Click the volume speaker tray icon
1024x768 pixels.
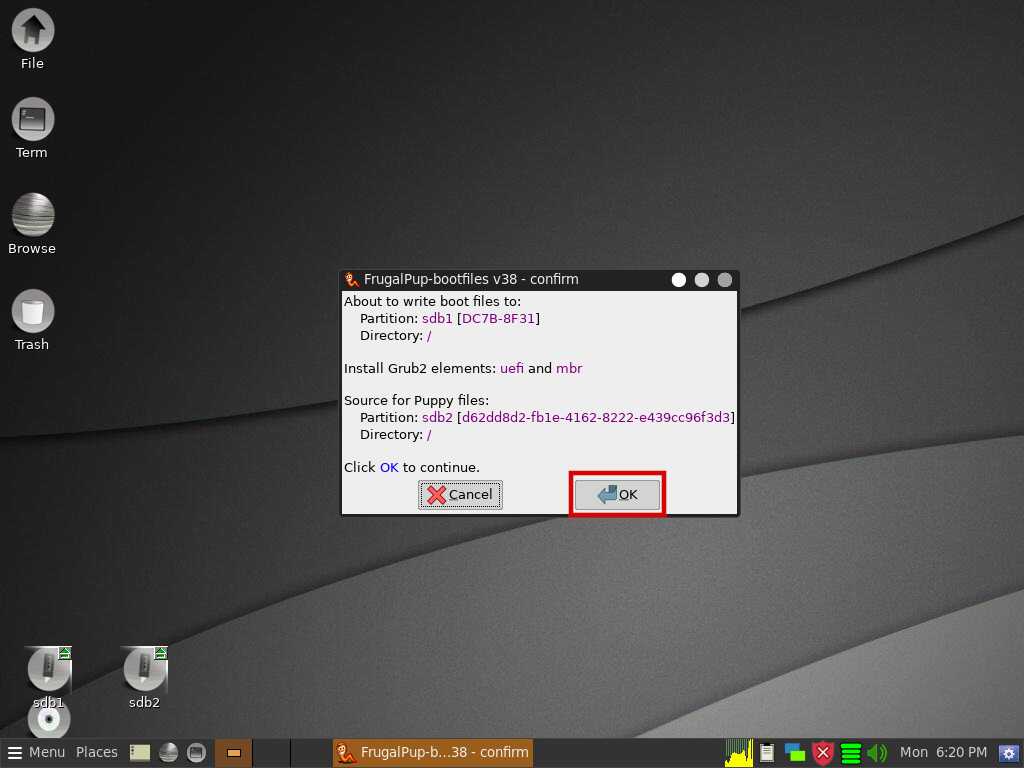(877, 752)
